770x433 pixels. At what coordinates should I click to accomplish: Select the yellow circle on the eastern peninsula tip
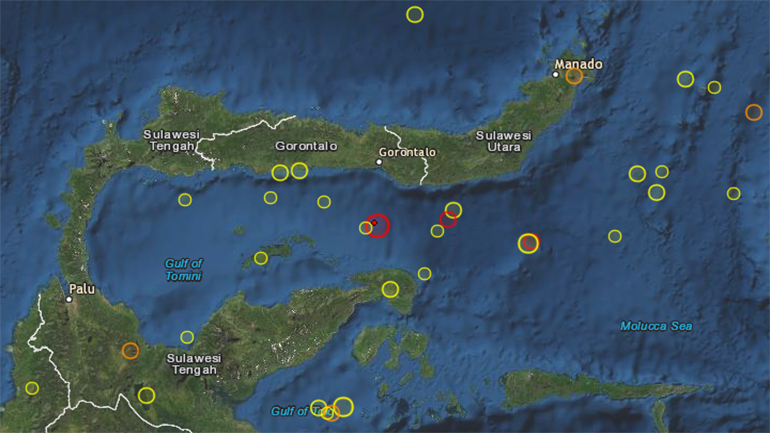pyautogui.click(x=390, y=290)
